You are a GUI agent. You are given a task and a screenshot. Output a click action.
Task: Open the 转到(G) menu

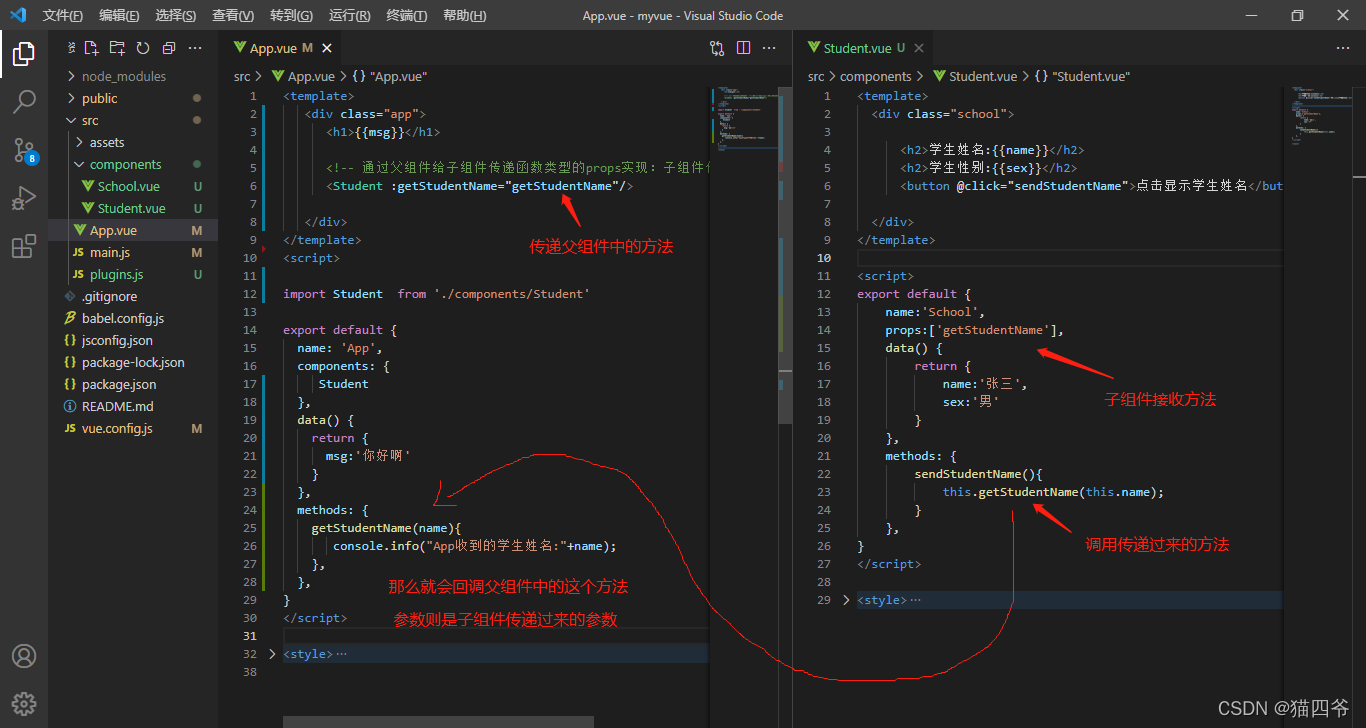pyautogui.click(x=291, y=15)
